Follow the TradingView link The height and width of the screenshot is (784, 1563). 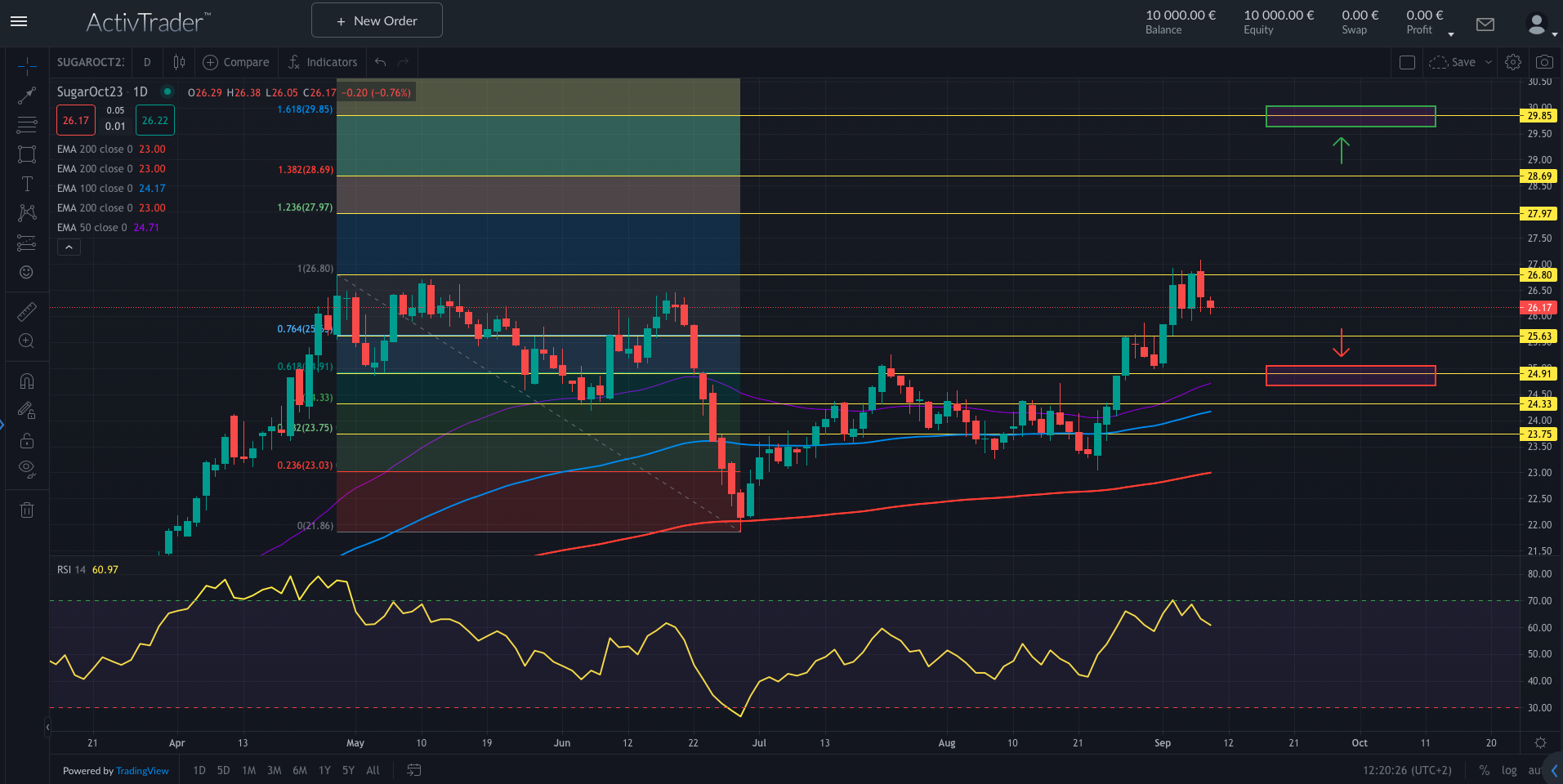click(x=142, y=771)
